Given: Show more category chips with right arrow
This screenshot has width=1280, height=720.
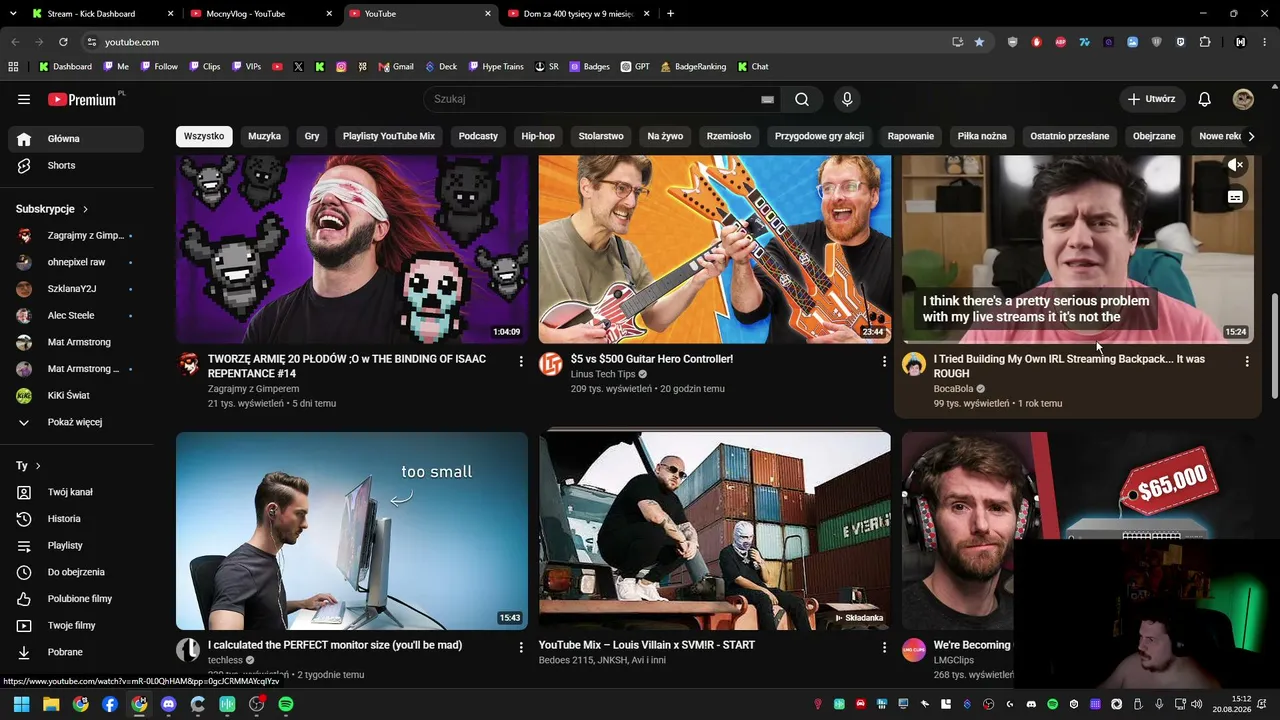Looking at the screenshot, I should (x=1251, y=136).
